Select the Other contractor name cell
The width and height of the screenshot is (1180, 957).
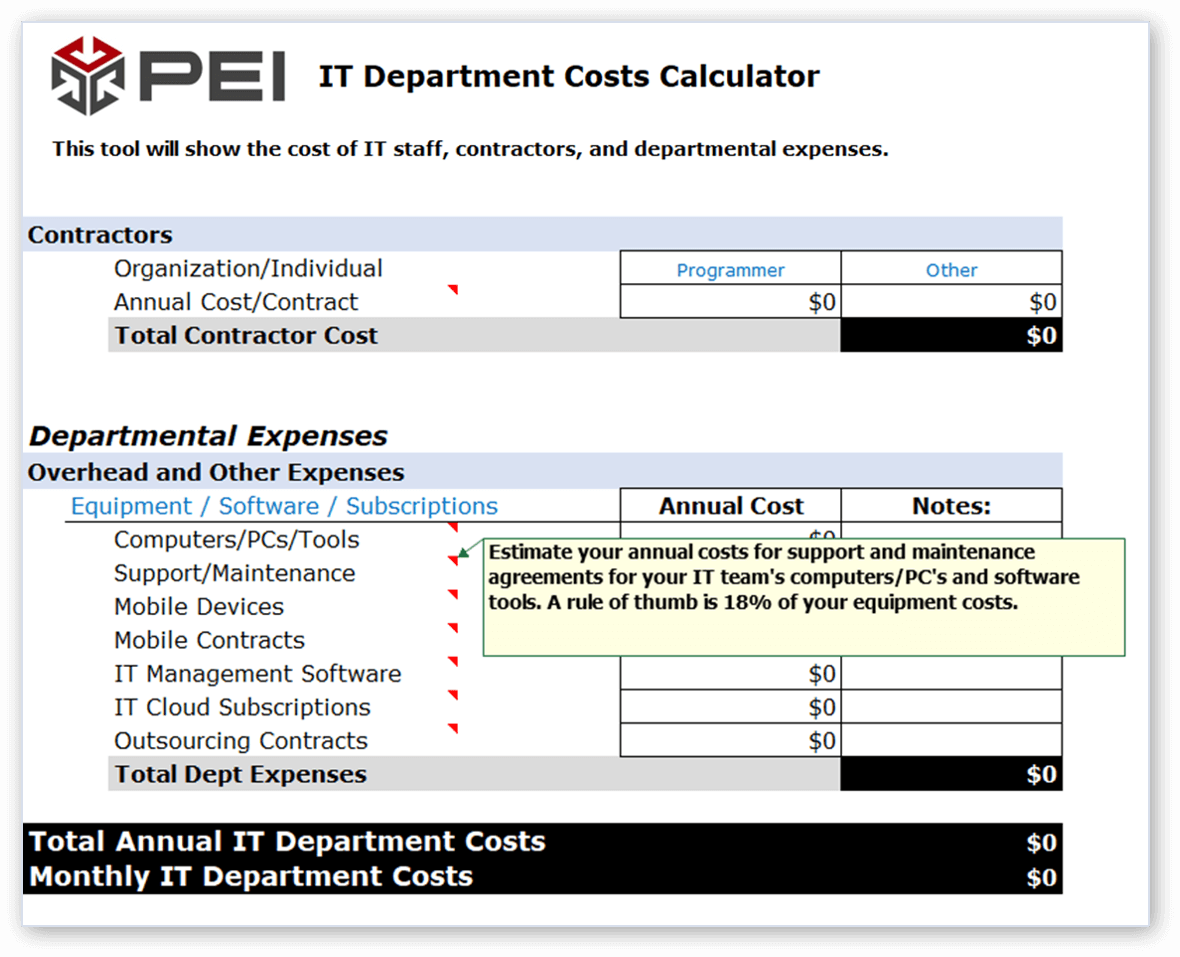click(x=951, y=268)
